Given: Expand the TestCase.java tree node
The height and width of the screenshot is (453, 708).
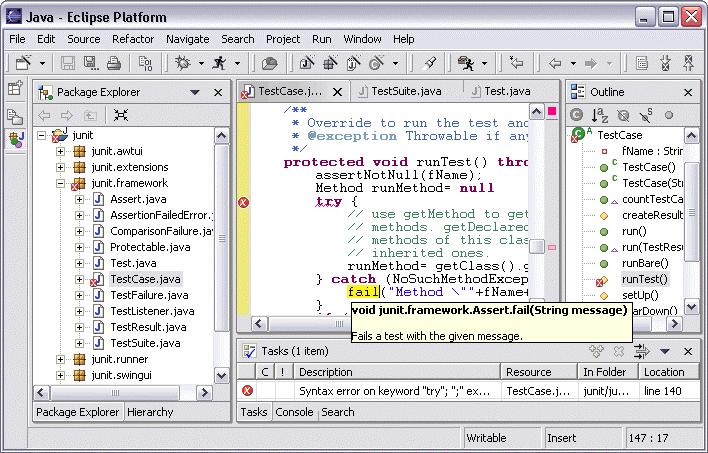Looking at the screenshot, I should (x=79, y=280).
